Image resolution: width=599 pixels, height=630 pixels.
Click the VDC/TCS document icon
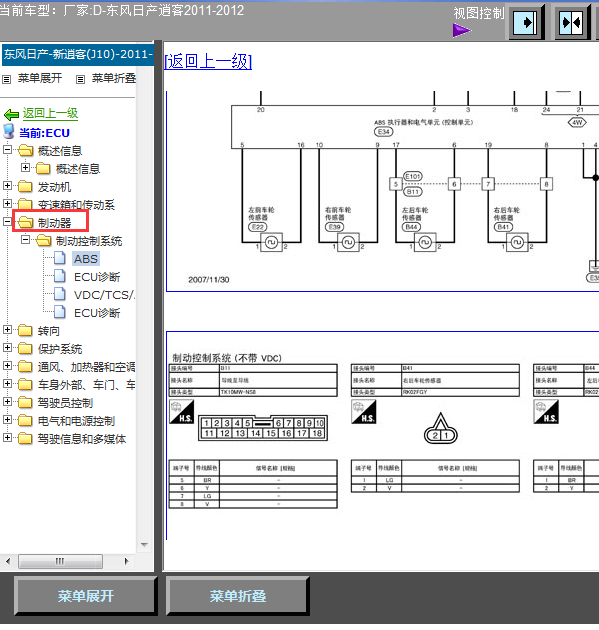coord(60,294)
